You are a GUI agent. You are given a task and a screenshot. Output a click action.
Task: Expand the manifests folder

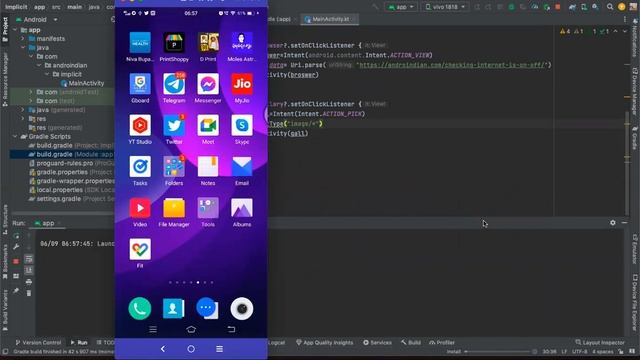[x=23, y=39]
